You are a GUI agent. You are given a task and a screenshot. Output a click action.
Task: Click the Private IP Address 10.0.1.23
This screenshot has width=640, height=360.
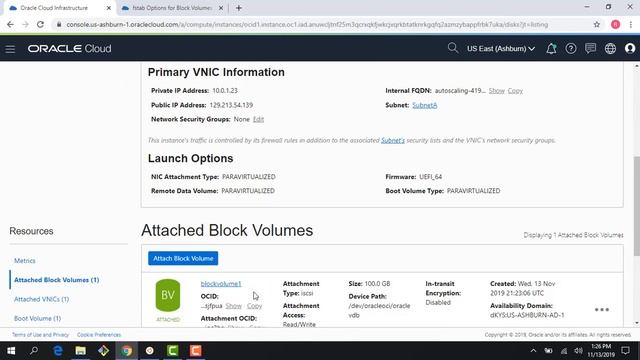224,91
